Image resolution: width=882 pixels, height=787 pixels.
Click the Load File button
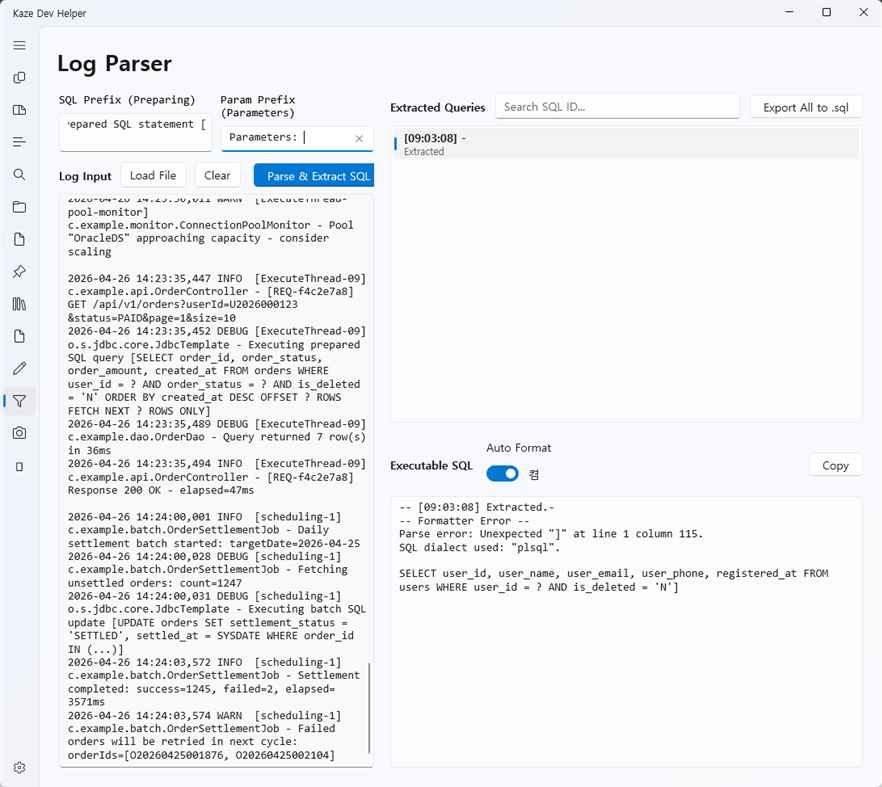coord(153,176)
